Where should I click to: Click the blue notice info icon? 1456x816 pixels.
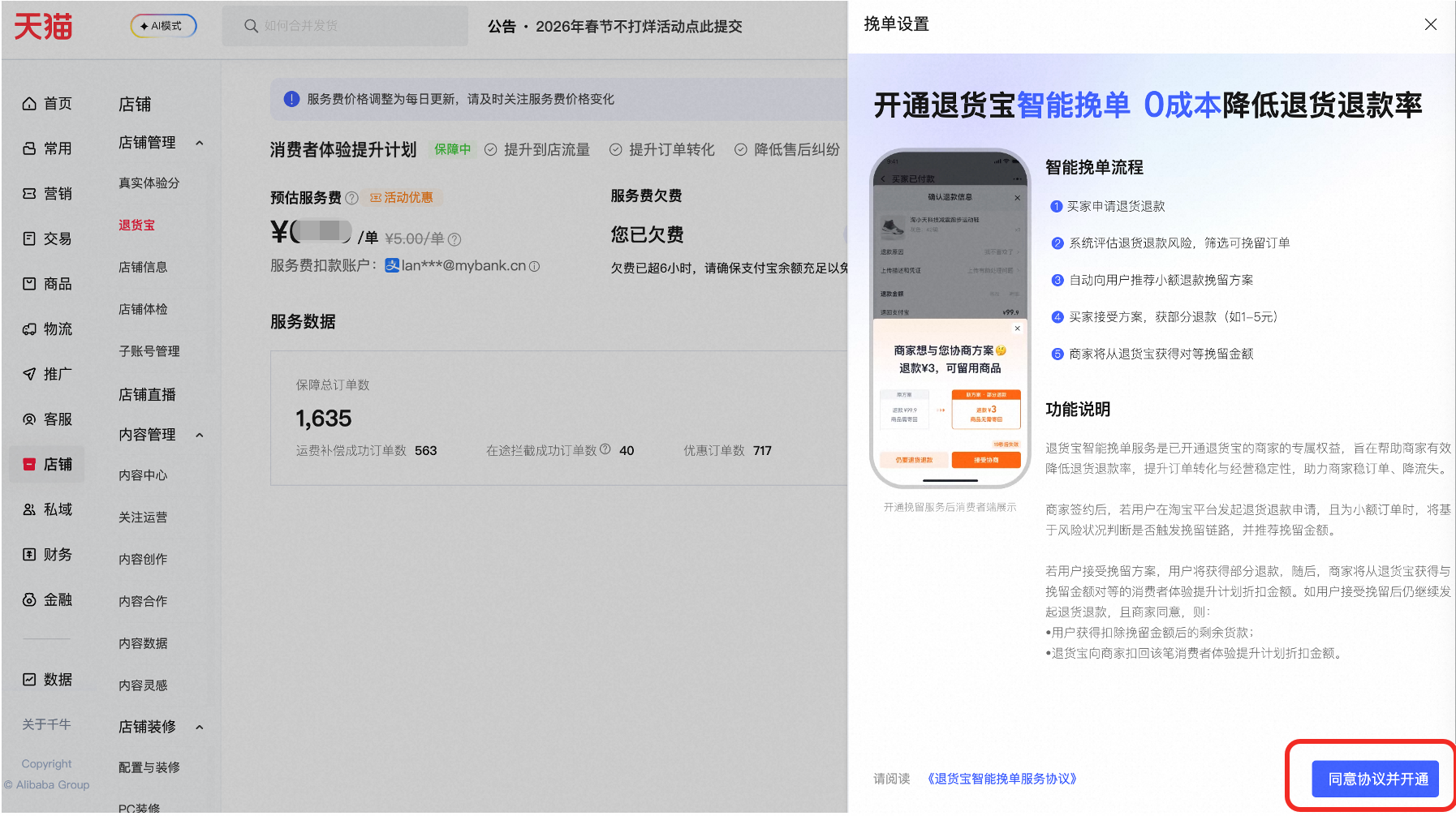pos(291,99)
